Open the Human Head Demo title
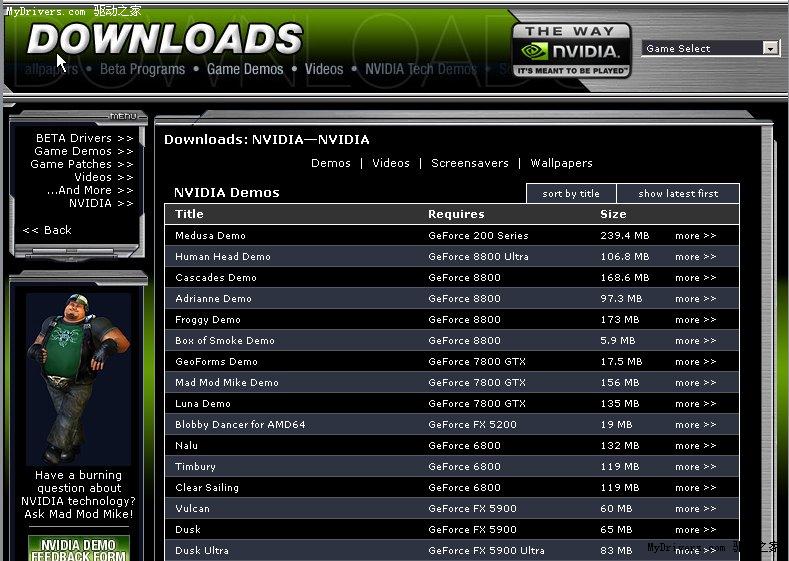Image resolution: width=789 pixels, height=561 pixels. (223, 257)
